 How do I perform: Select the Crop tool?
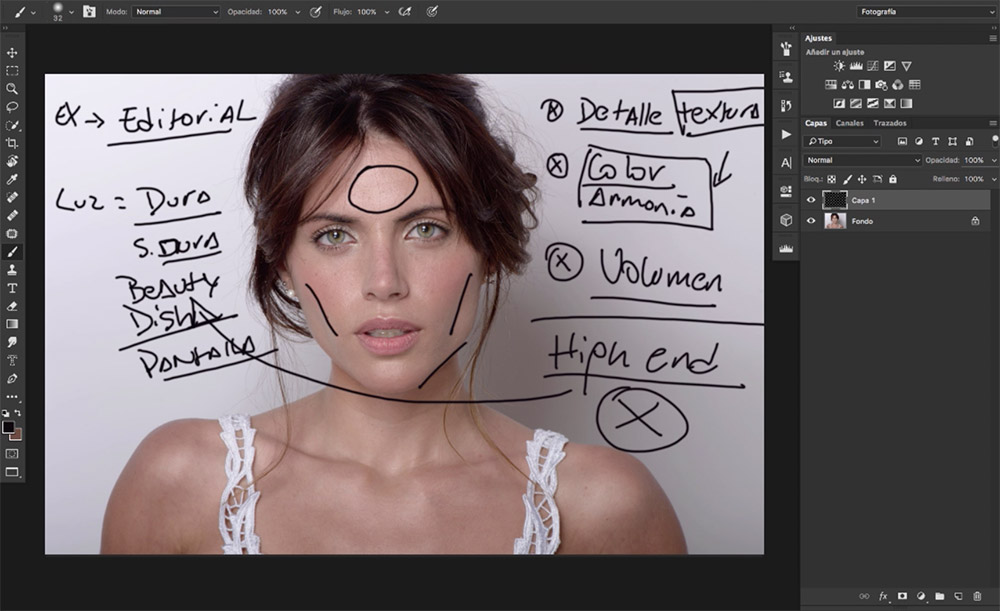click(x=12, y=143)
